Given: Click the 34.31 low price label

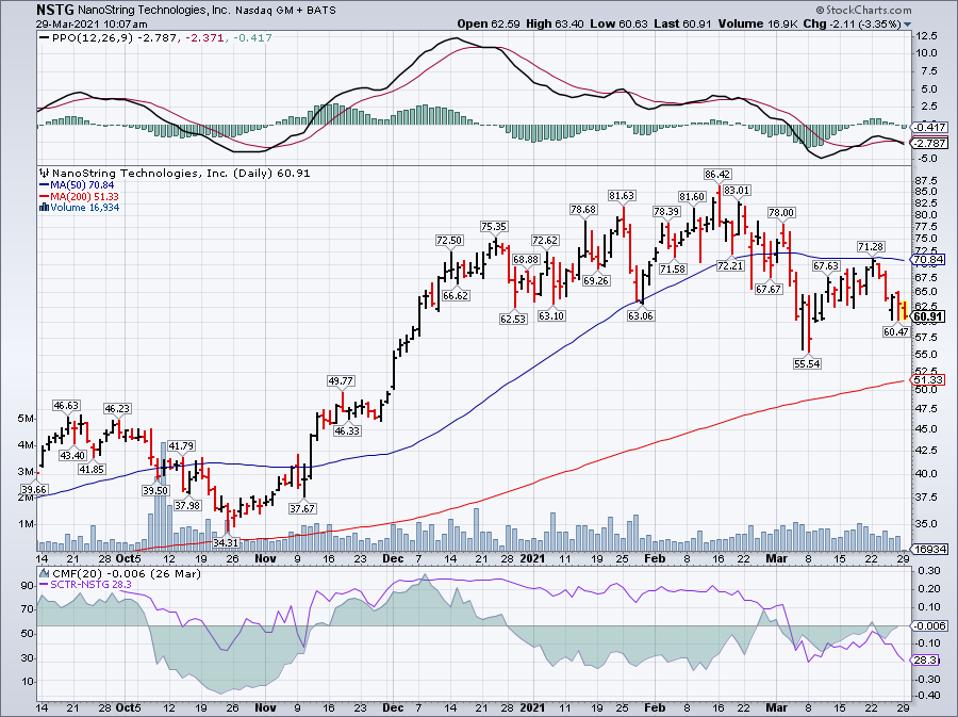Looking at the screenshot, I should [x=226, y=542].
